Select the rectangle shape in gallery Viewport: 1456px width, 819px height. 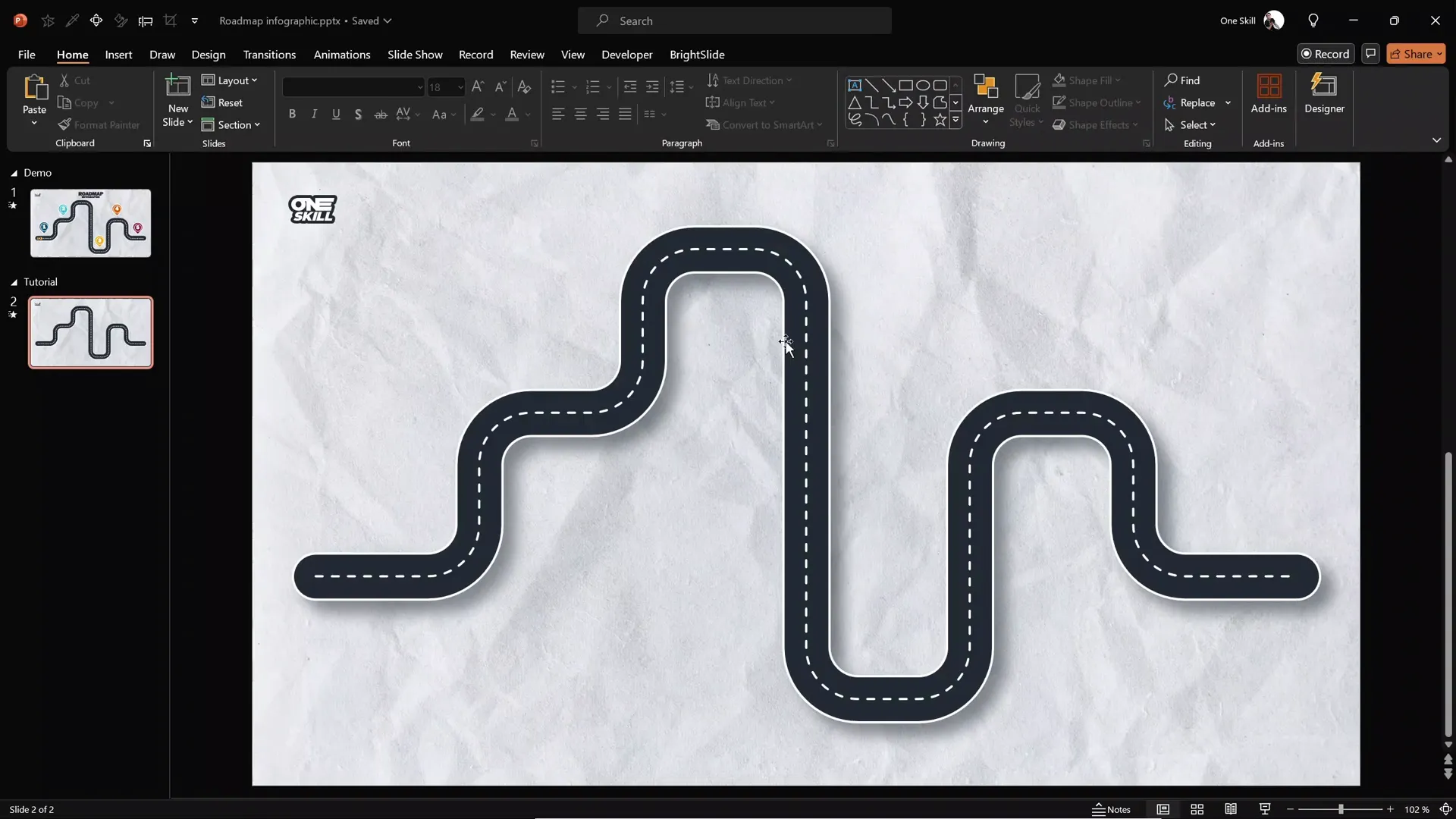coord(905,85)
